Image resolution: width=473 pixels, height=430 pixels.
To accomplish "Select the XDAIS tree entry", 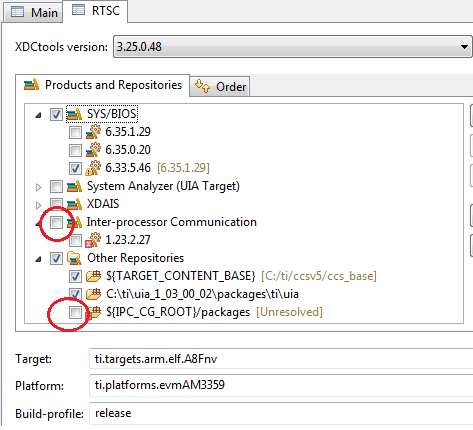I will (103, 204).
